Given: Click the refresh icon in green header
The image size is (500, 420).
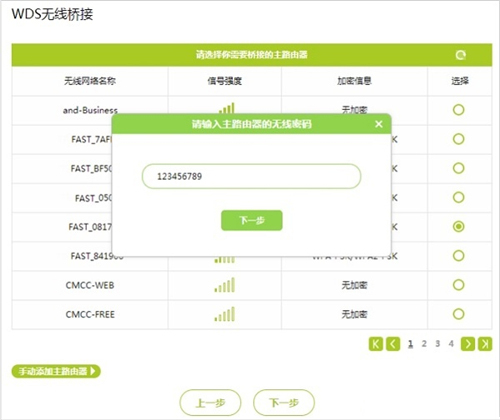Looking at the screenshot, I should [x=461, y=55].
